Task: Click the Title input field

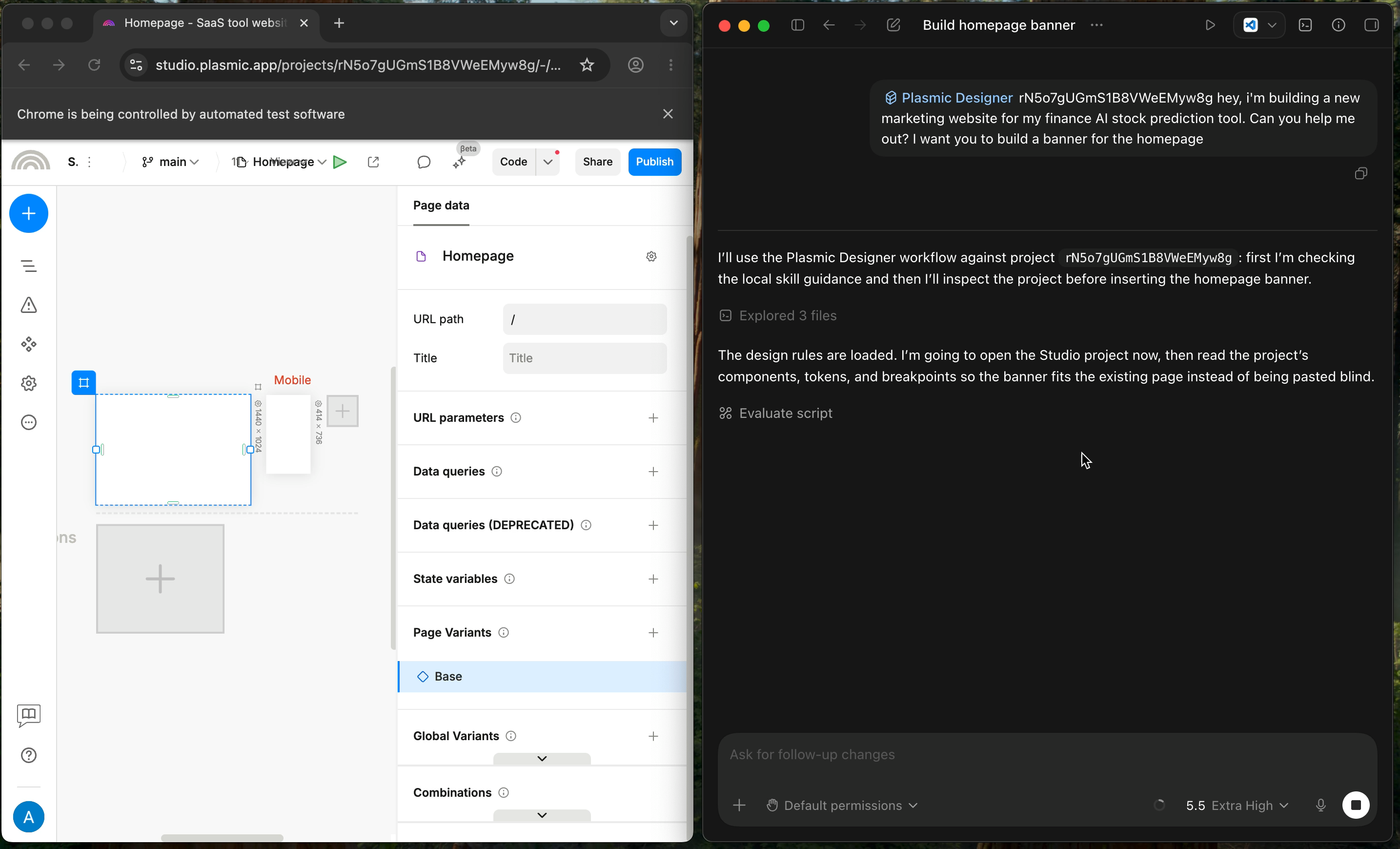Action: (585, 358)
